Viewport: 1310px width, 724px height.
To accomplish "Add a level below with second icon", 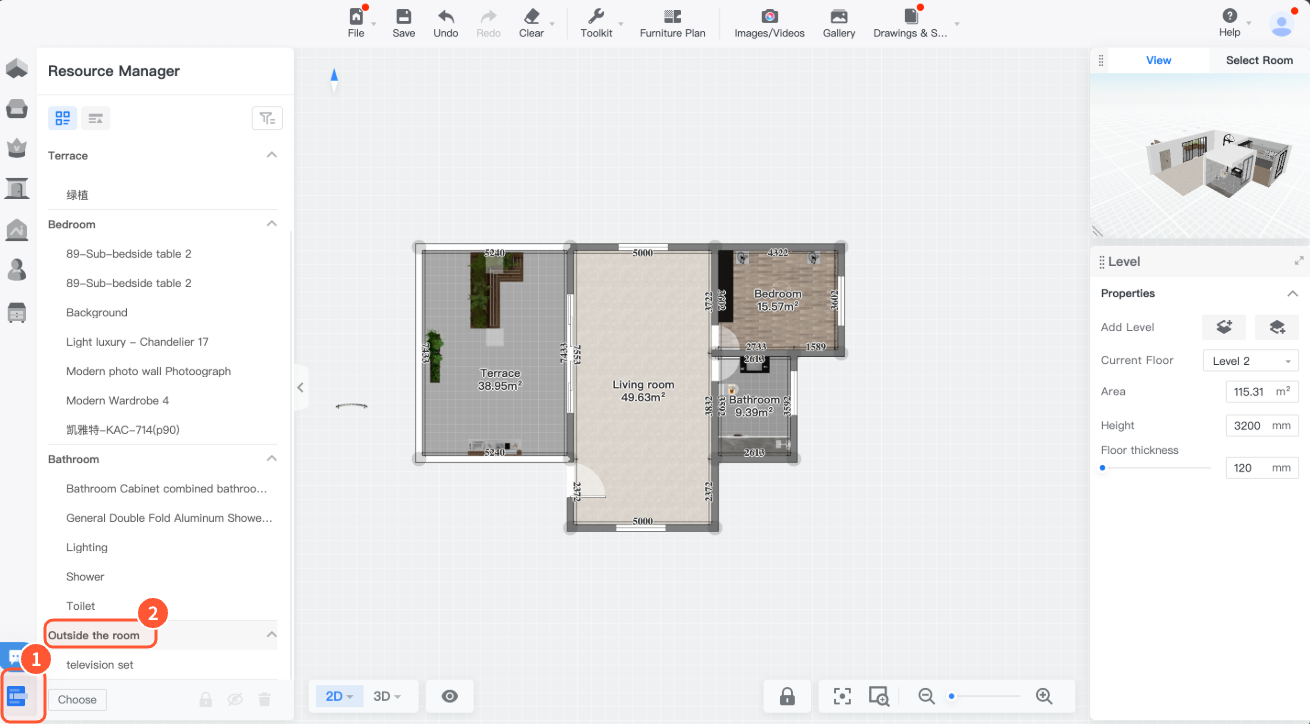I will 1277,327.
